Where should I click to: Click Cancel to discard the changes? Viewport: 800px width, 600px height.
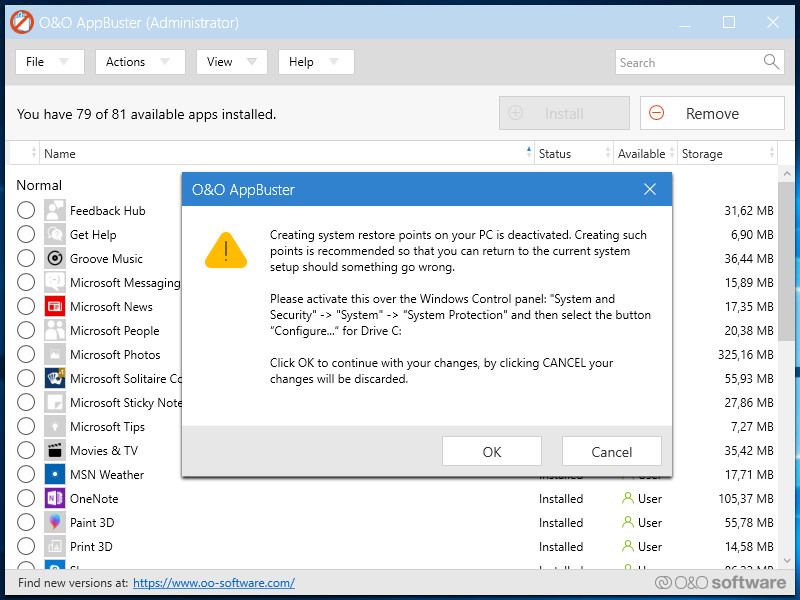(612, 452)
